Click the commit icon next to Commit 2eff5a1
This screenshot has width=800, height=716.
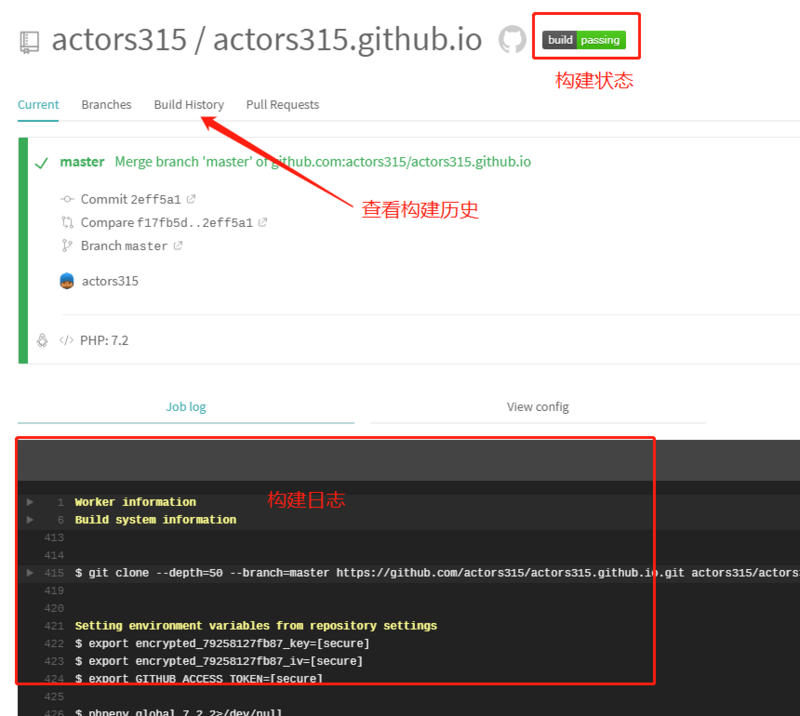pyautogui.click(x=67, y=199)
